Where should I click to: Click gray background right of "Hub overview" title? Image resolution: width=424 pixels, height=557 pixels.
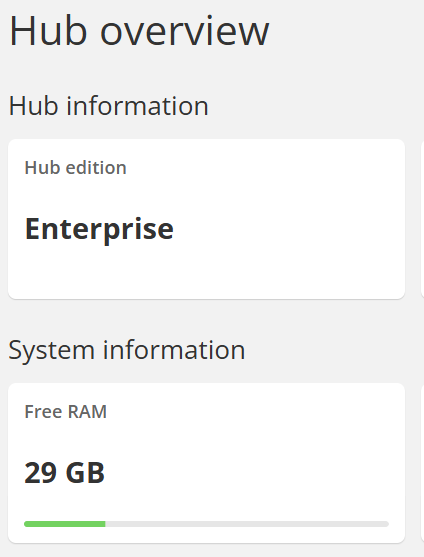[x=346, y=31]
